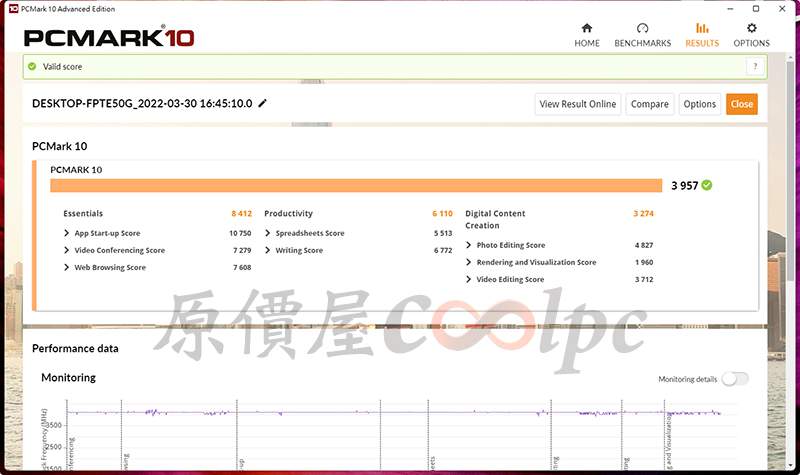The height and width of the screenshot is (475, 800).
Task: Click the green valid score check icon
Action: click(32, 66)
